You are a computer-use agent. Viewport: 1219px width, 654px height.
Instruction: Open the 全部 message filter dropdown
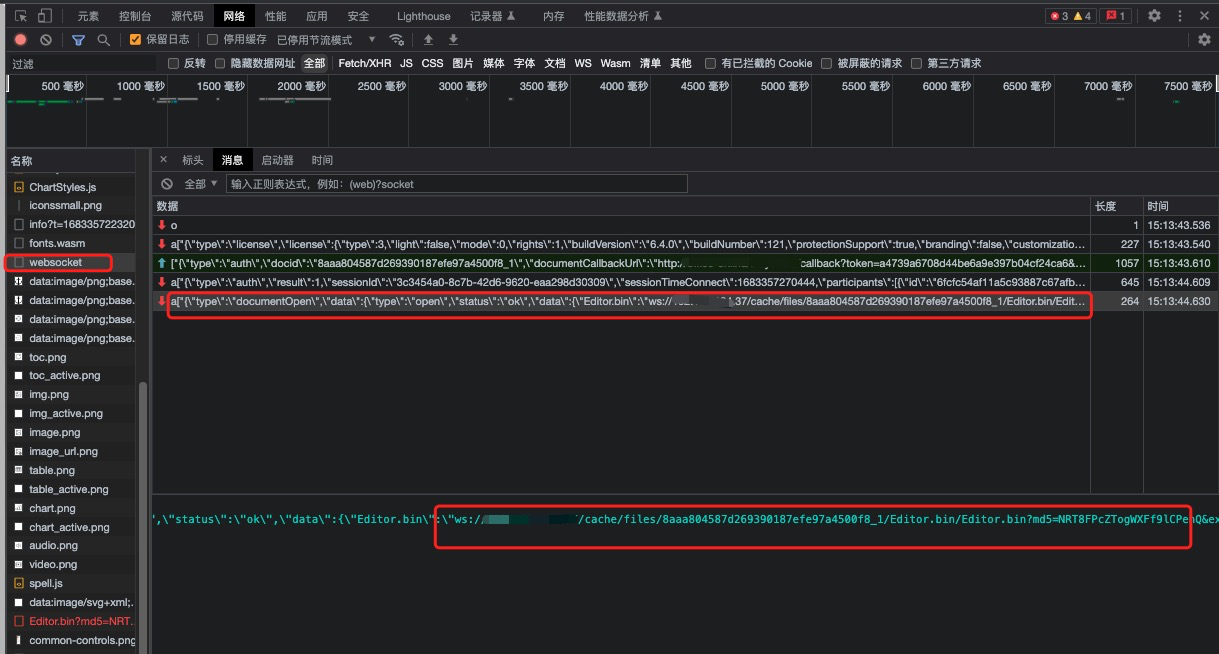pos(196,183)
